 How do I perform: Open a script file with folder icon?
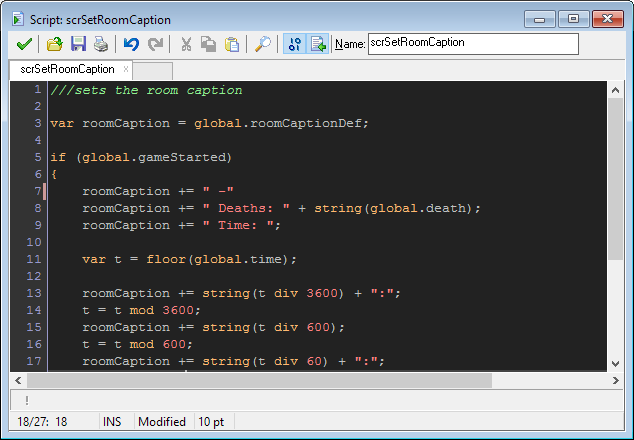tap(55, 44)
